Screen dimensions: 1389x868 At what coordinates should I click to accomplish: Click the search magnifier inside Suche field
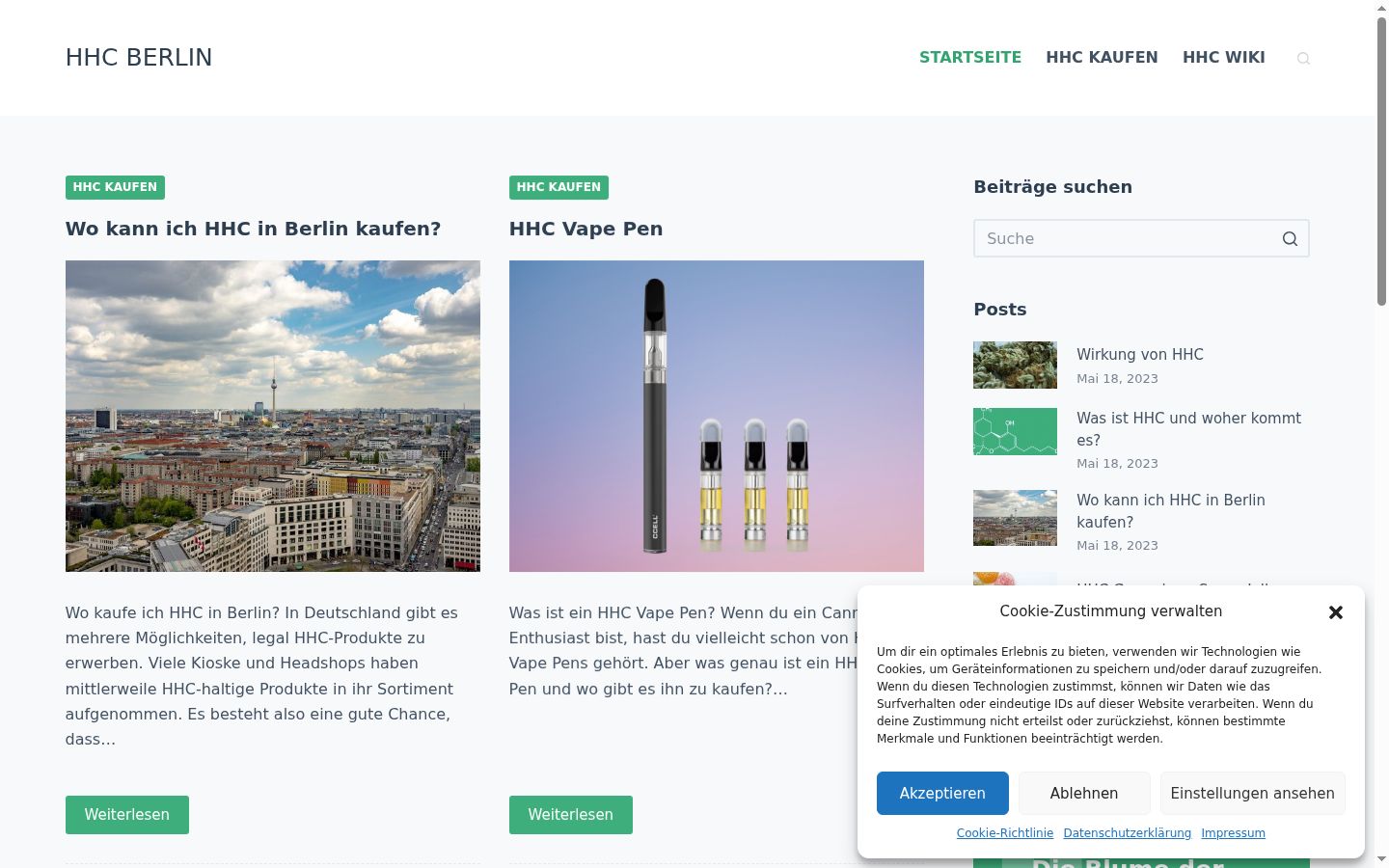[x=1290, y=239]
